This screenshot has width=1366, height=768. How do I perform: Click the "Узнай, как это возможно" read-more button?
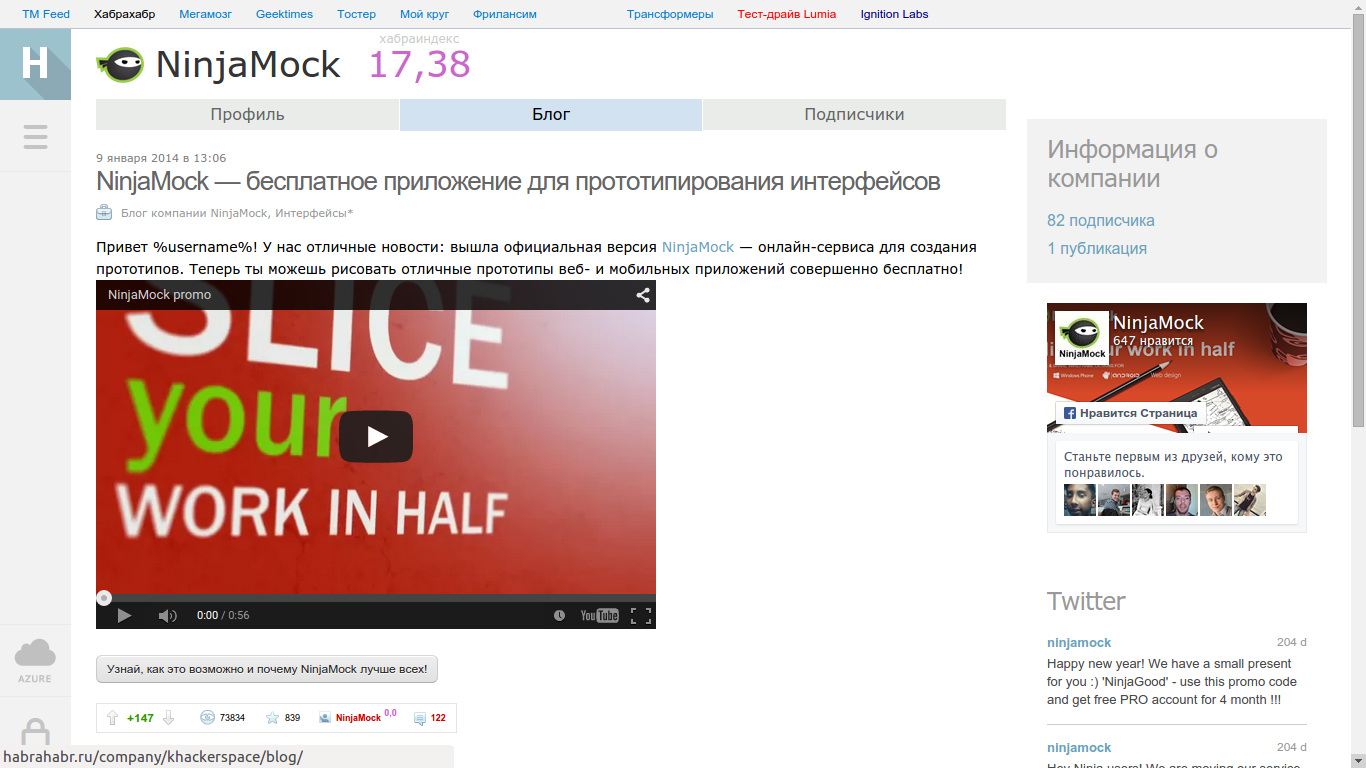(267, 670)
